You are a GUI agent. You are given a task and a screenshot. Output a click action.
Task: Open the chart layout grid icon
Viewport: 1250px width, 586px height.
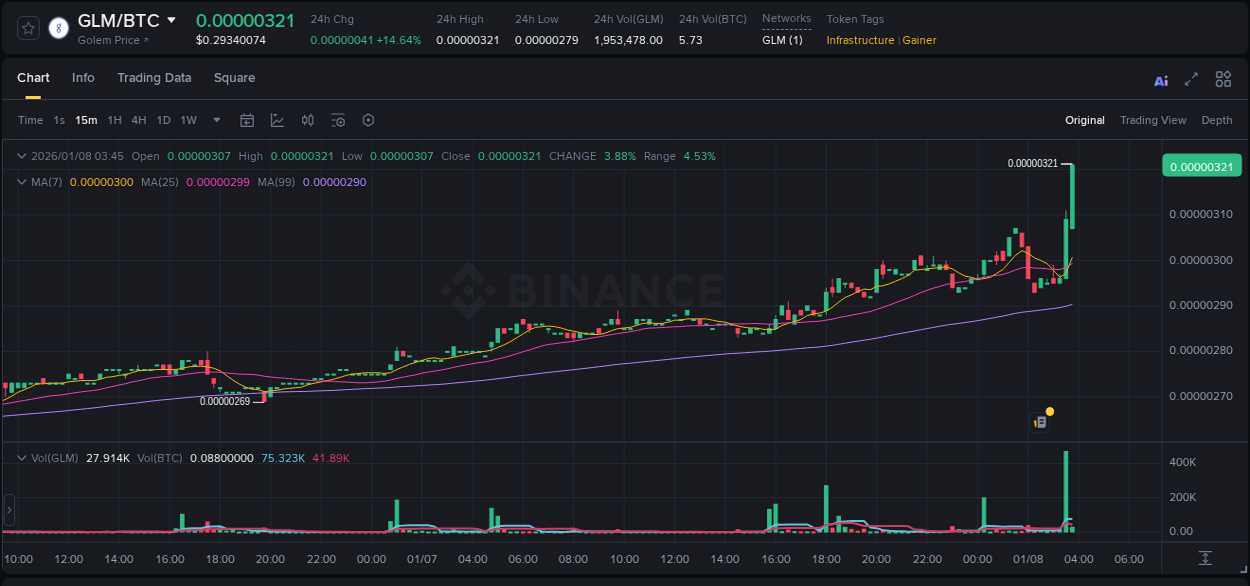pyautogui.click(x=1223, y=79)
